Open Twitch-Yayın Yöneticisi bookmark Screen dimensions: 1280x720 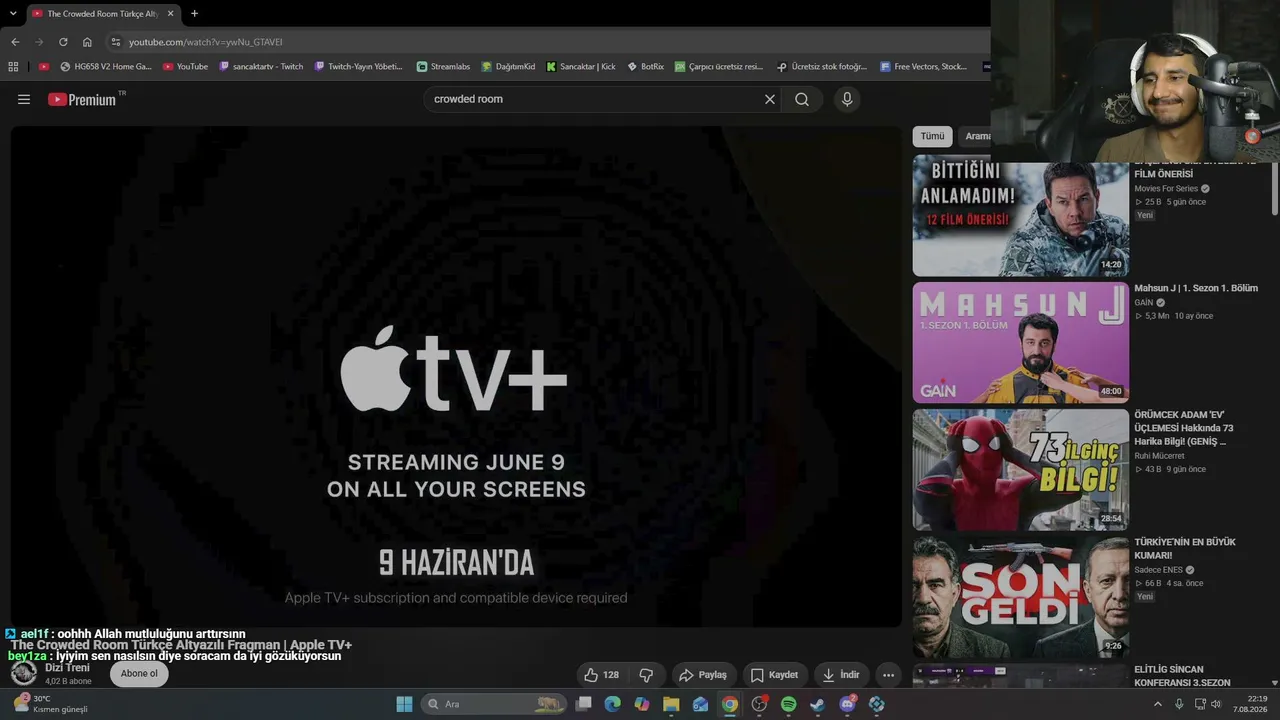[358, 67]
